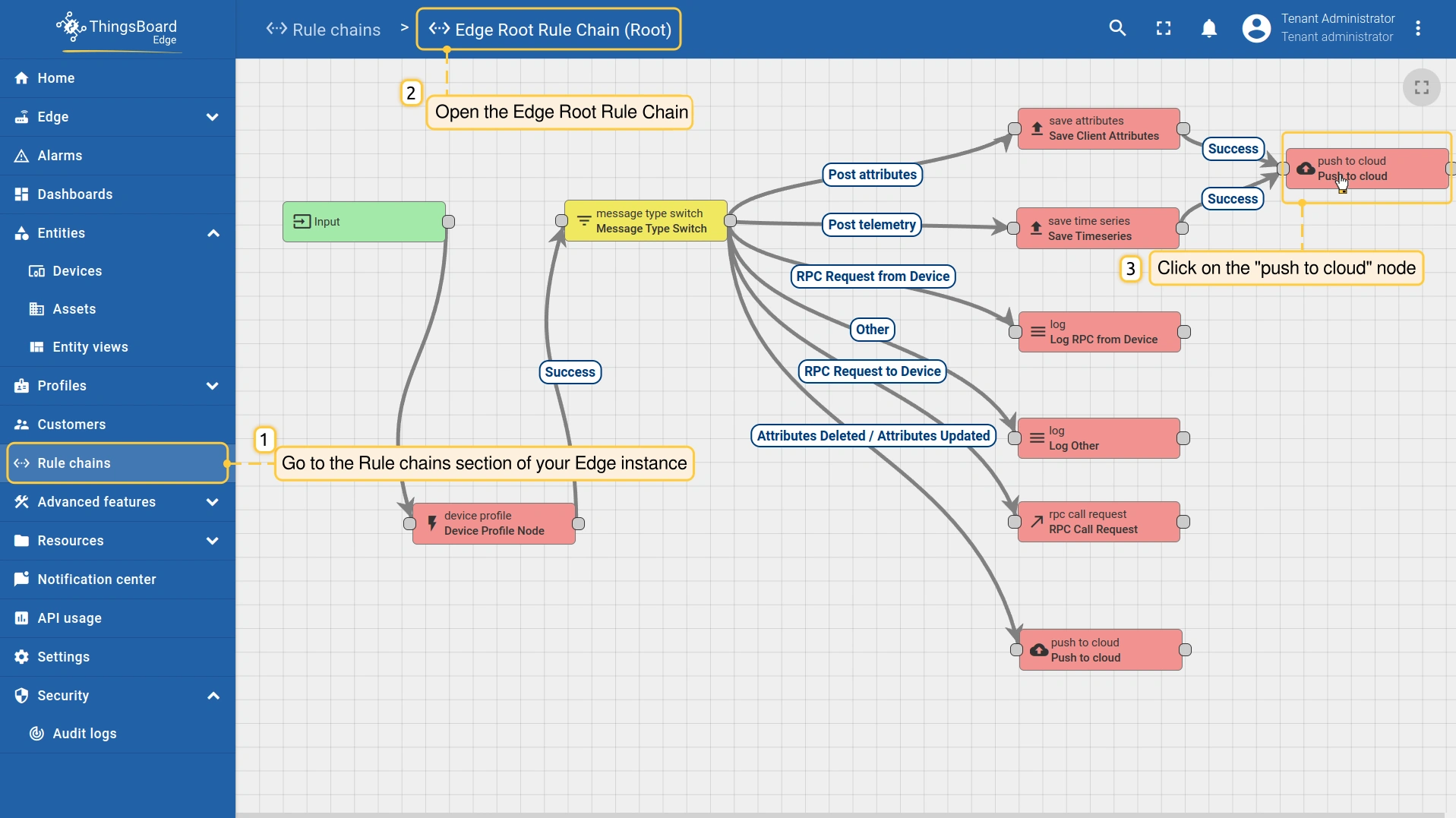Screen dimensions: 1456x818
Task: Expand the Profiles sidebar section
Action: tap(213, 386)
